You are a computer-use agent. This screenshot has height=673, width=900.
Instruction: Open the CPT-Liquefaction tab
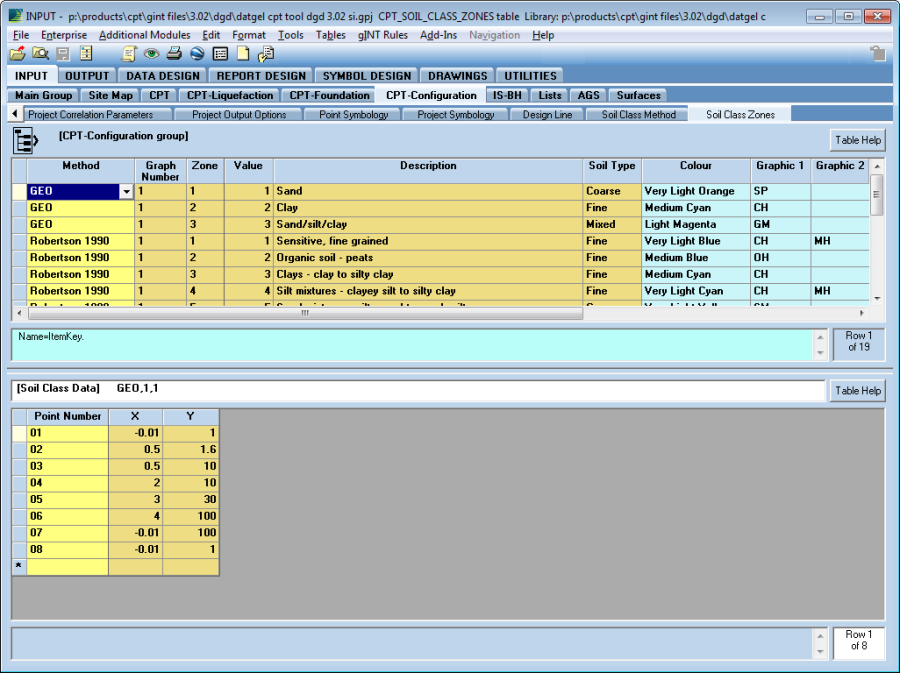(229, 96)
